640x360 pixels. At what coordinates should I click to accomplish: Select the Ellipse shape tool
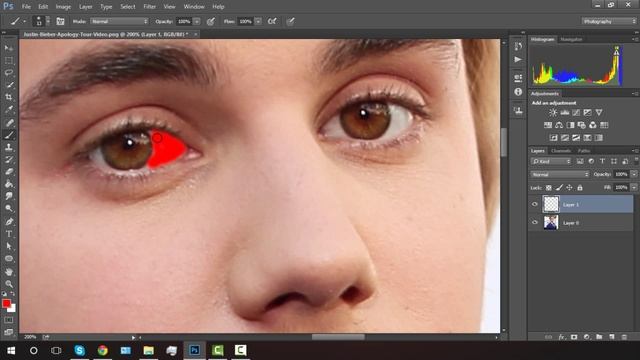[x=9, y=259]
